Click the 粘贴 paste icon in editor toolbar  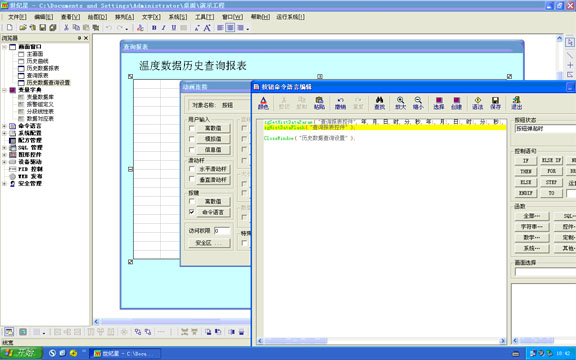319,103
